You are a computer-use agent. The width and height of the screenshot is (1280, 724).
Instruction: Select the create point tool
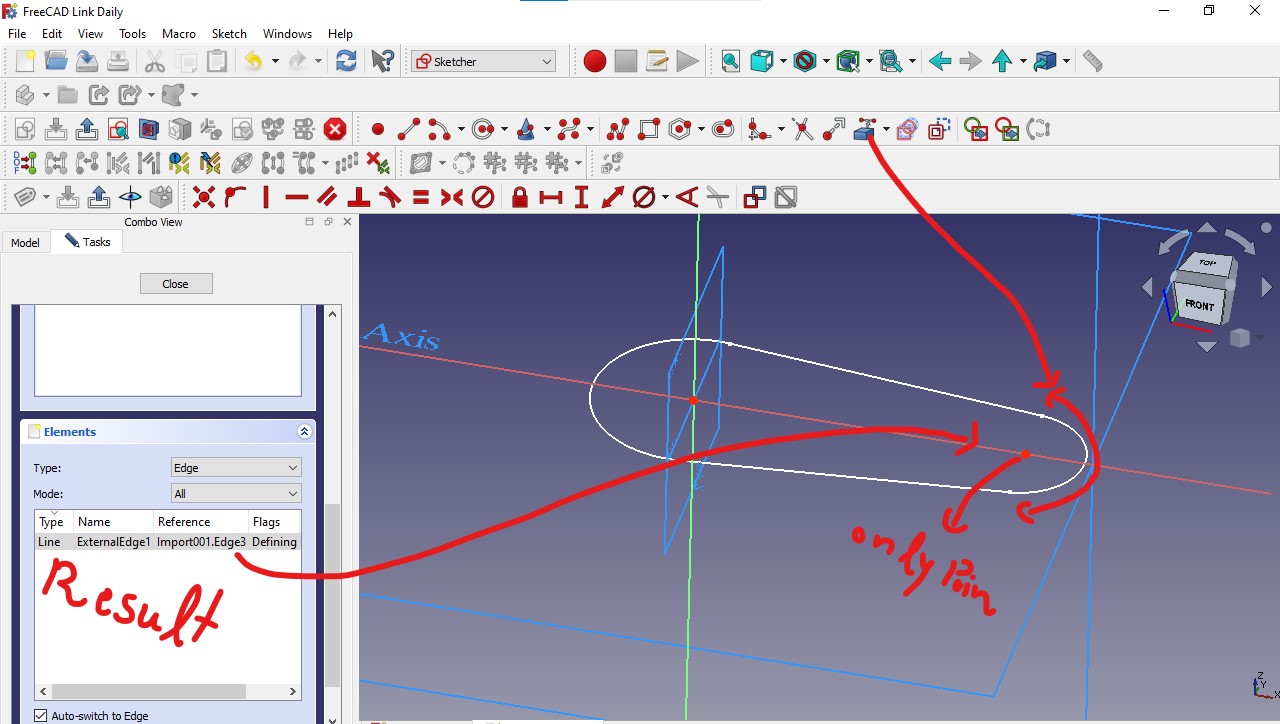(x=377, y=128)
